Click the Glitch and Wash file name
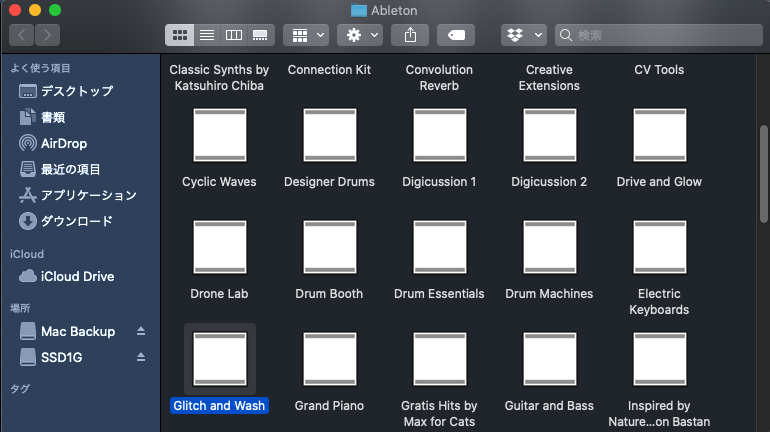This screenshot has height=432, width=770. click(219, 405)
